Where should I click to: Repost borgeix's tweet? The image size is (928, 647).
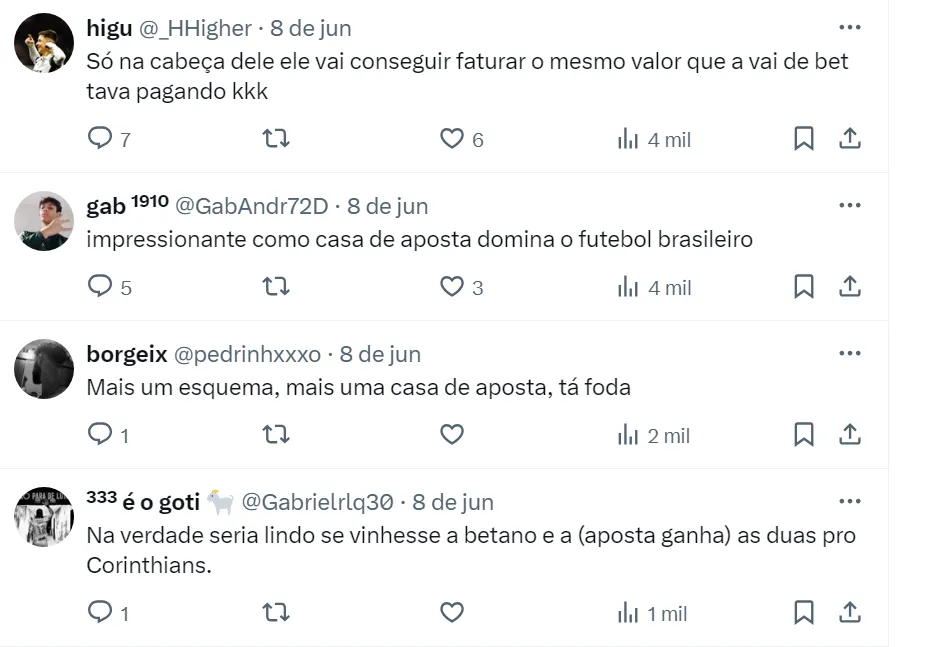tap(275, 435)
